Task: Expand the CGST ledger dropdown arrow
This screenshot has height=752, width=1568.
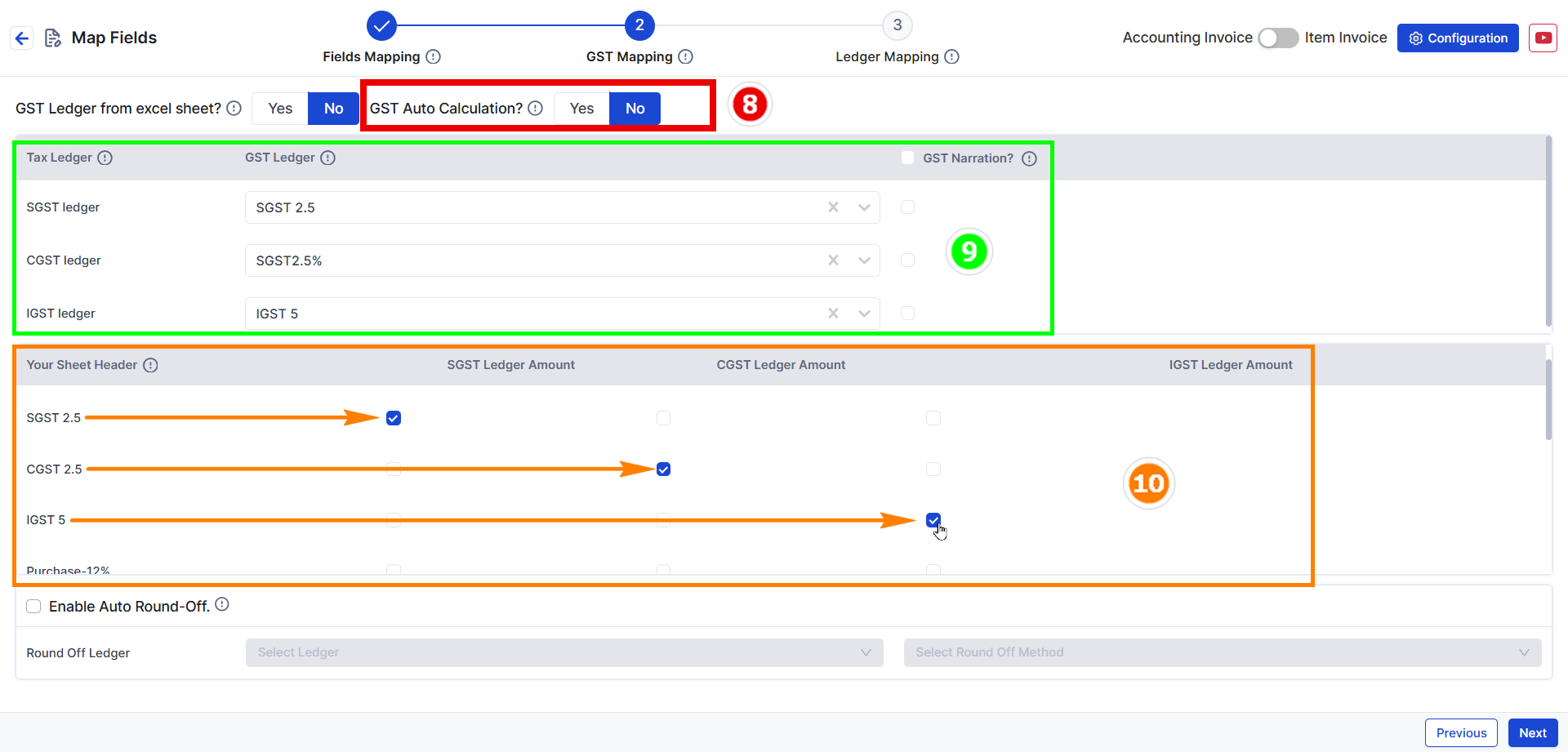Action: coord(864,260)
